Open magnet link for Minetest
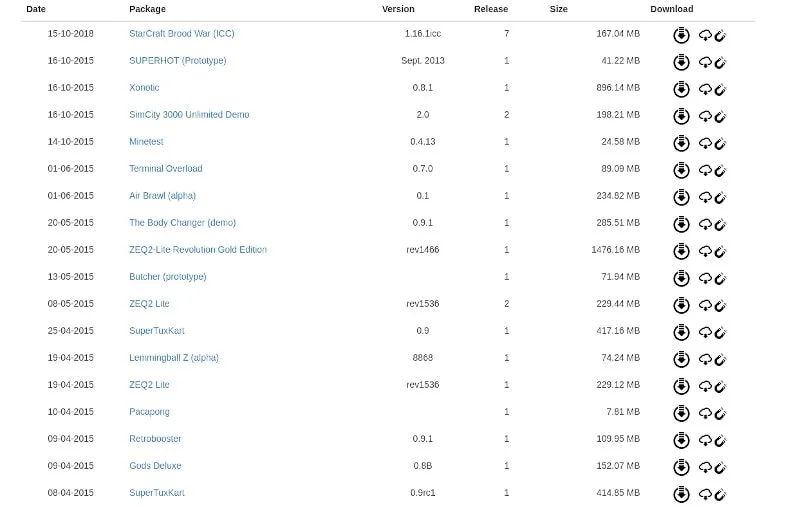The image size is (800, 508). tap(720, 143)
